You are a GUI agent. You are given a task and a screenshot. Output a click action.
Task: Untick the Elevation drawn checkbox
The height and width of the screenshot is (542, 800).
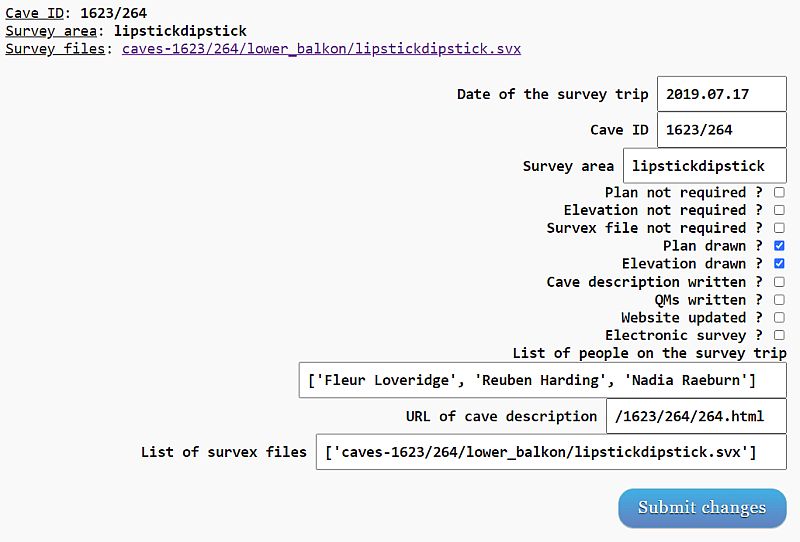pos(779,264)
